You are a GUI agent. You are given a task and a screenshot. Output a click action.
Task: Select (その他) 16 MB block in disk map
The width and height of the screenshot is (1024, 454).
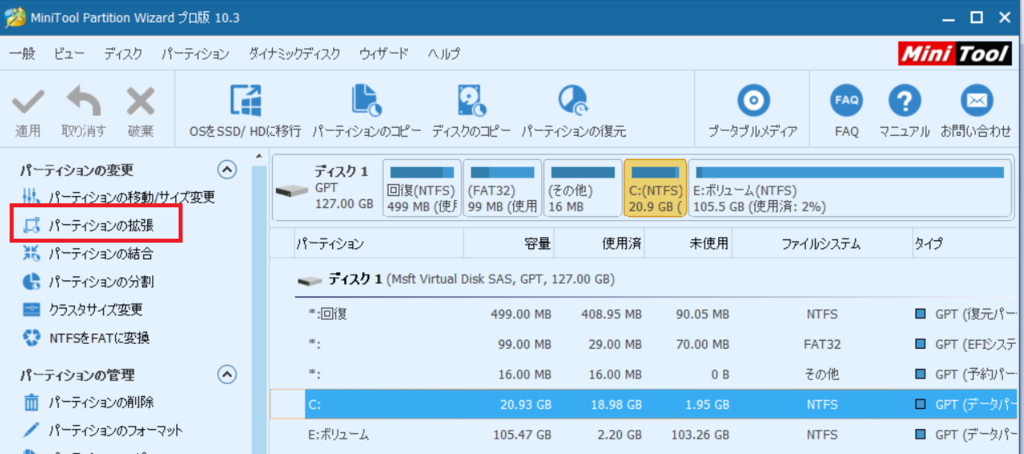point(583,188)
